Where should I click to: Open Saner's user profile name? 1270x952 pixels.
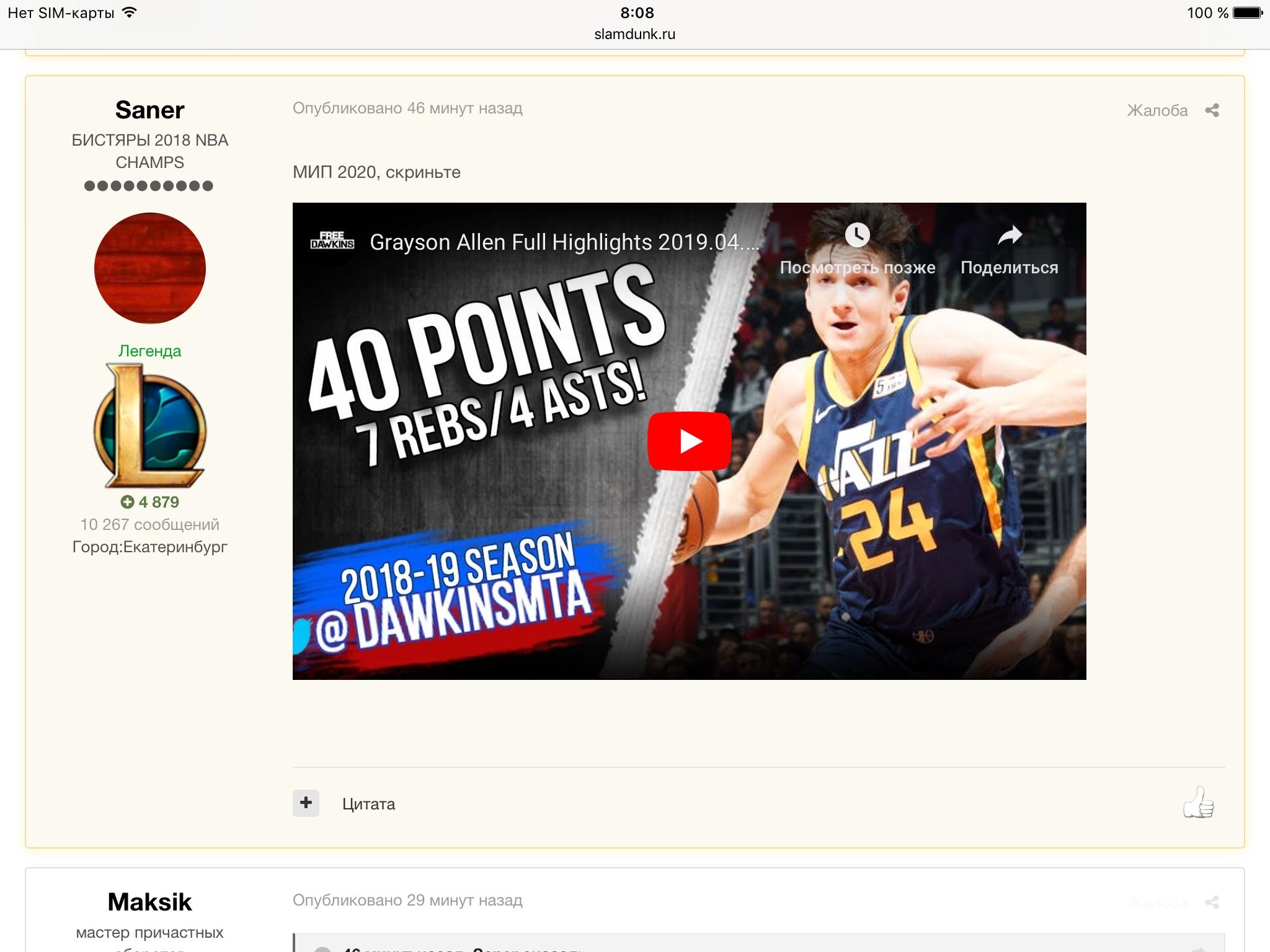(x=150, y=110)
